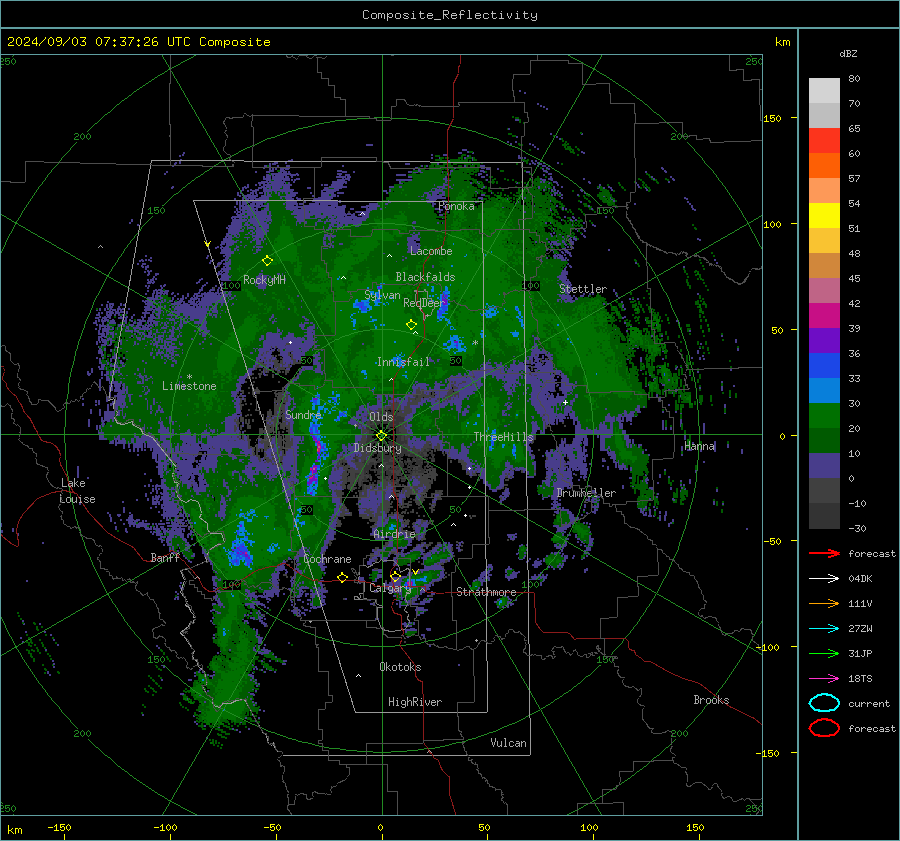Click the Brooks label on the map

711,700
